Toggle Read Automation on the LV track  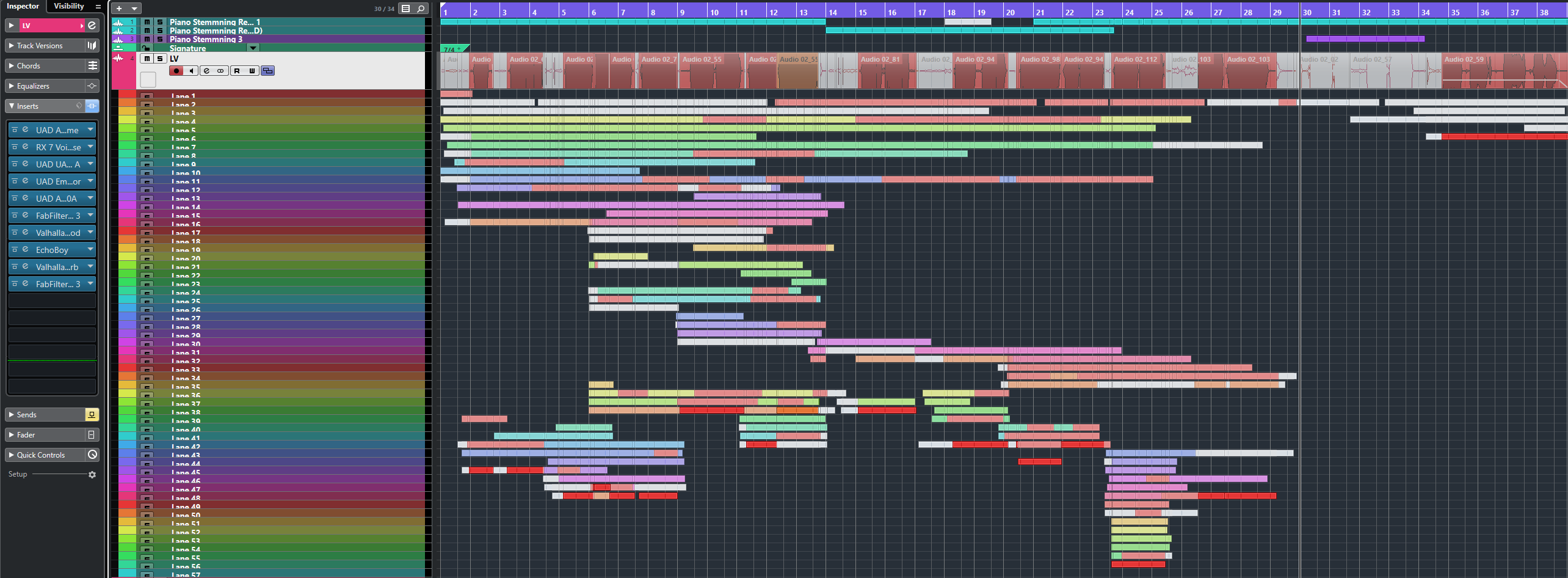click(x=237, y=71)
